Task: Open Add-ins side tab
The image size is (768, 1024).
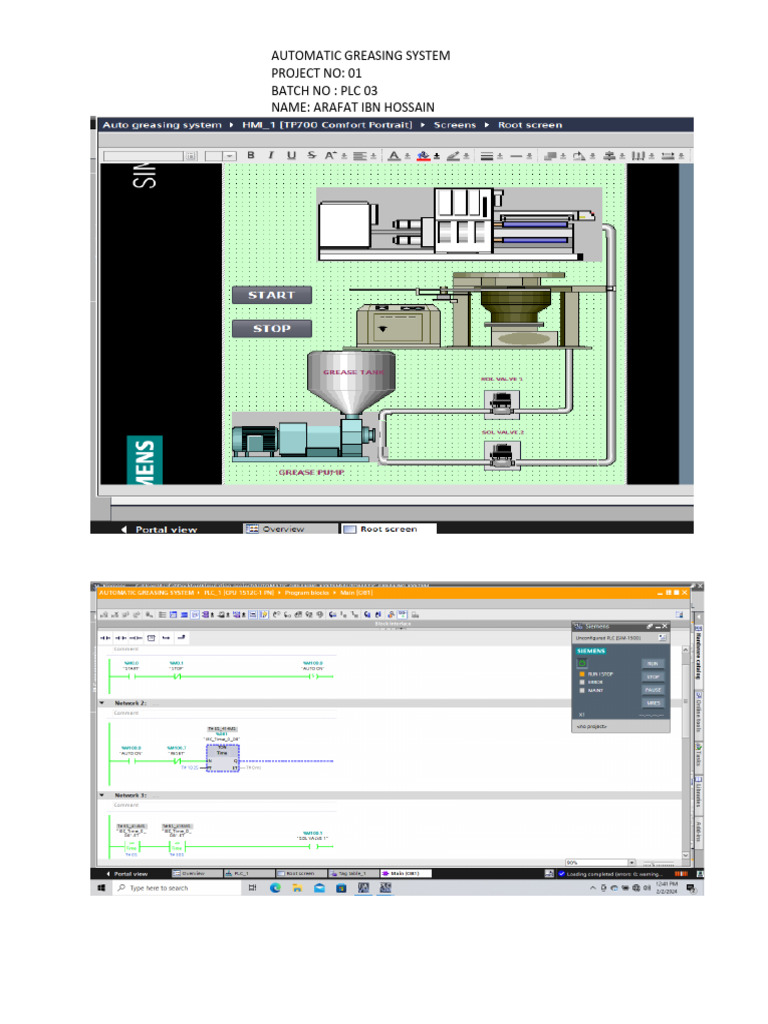Action: pyautogui.click(x=698, y=832)
